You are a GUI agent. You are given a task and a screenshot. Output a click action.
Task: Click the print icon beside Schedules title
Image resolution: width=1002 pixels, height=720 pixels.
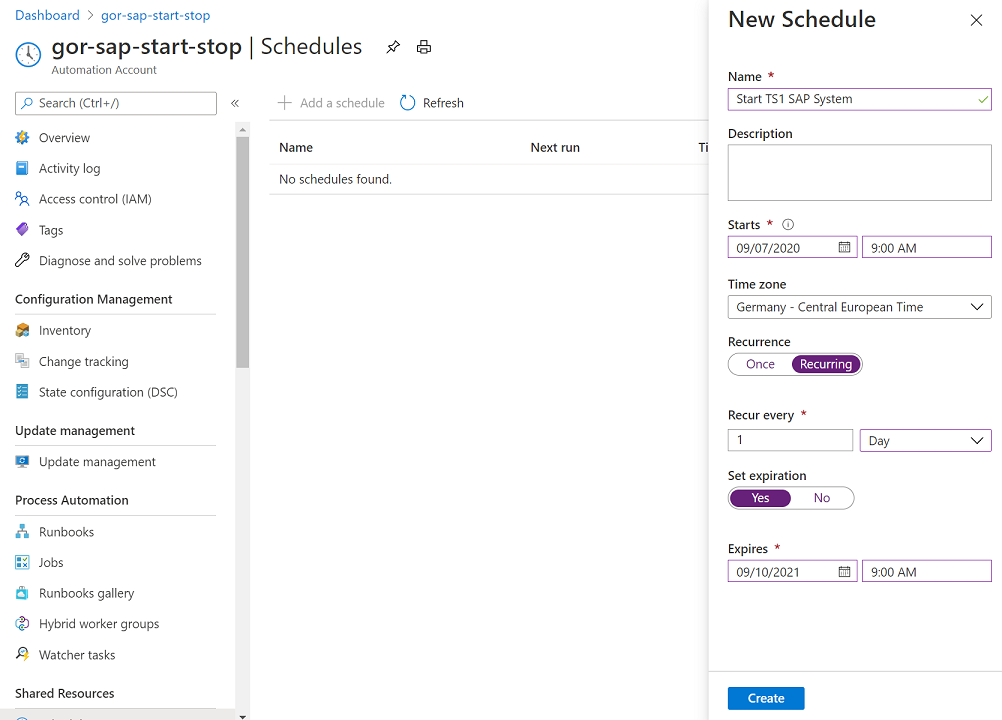(424, 47)
